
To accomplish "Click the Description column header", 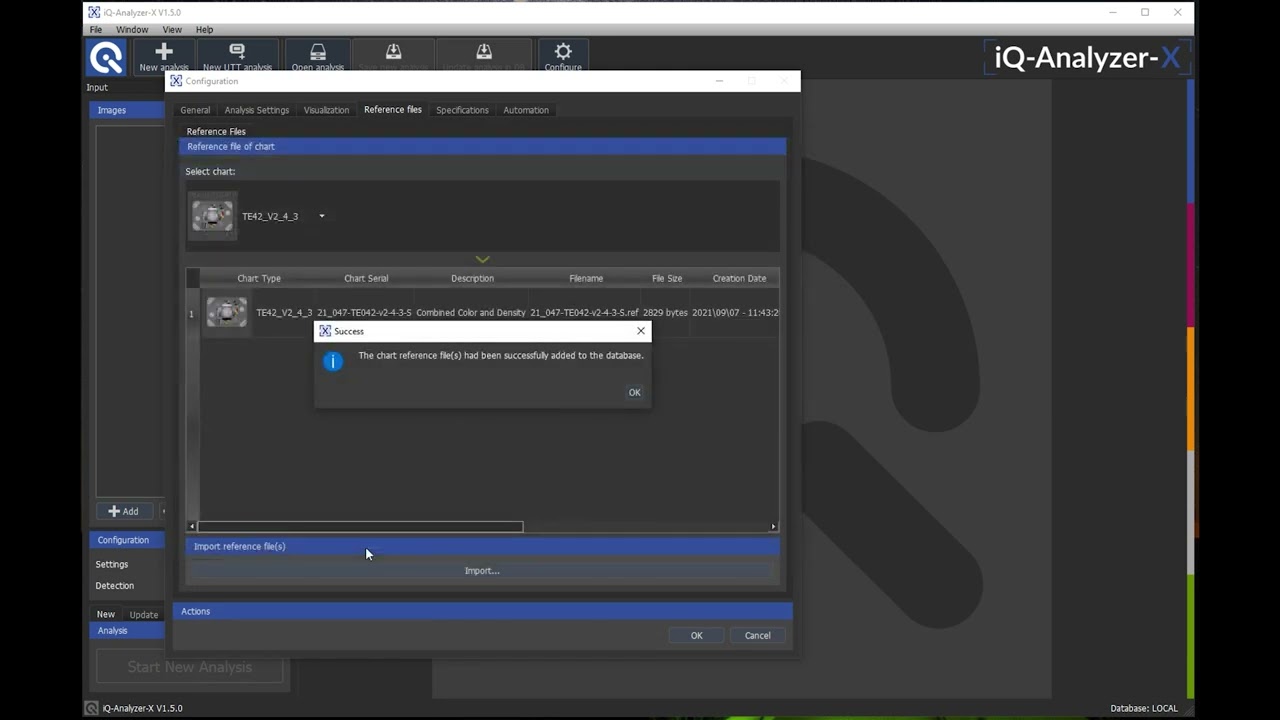I will pyautogui.click(x=472, y=278).
